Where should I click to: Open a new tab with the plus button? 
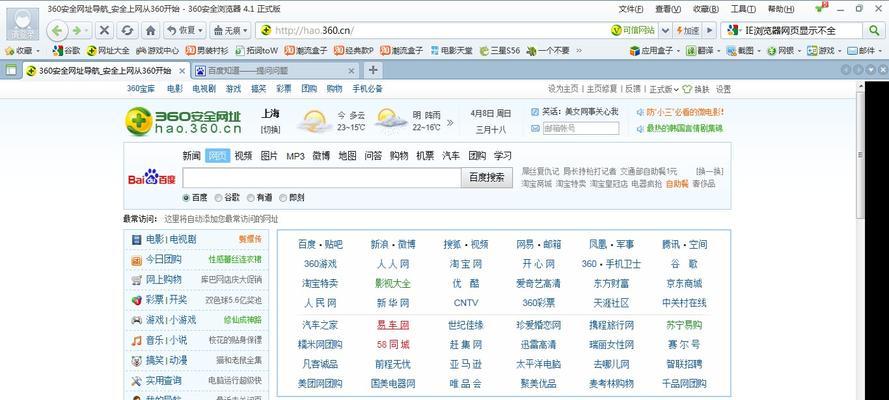372,70
